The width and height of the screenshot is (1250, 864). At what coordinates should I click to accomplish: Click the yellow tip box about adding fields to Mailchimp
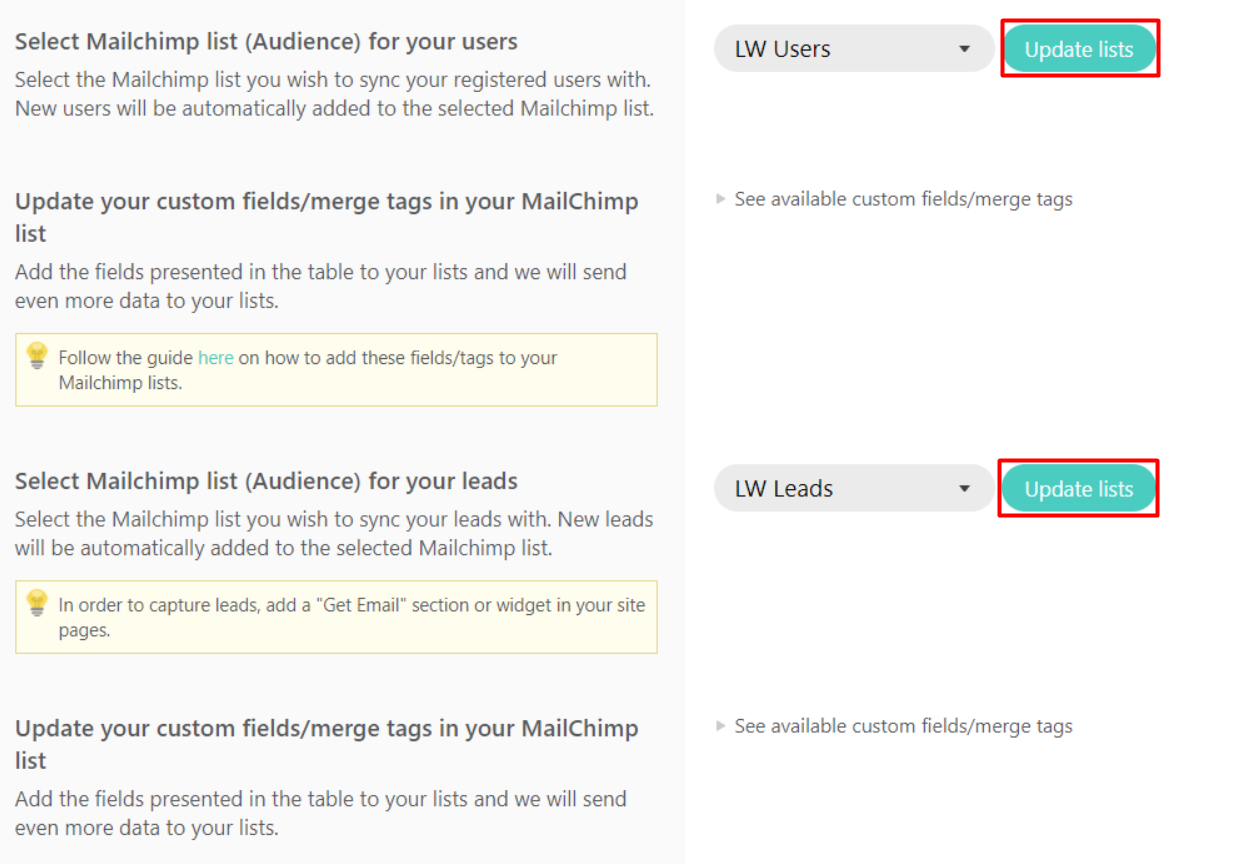coord(336,369)
